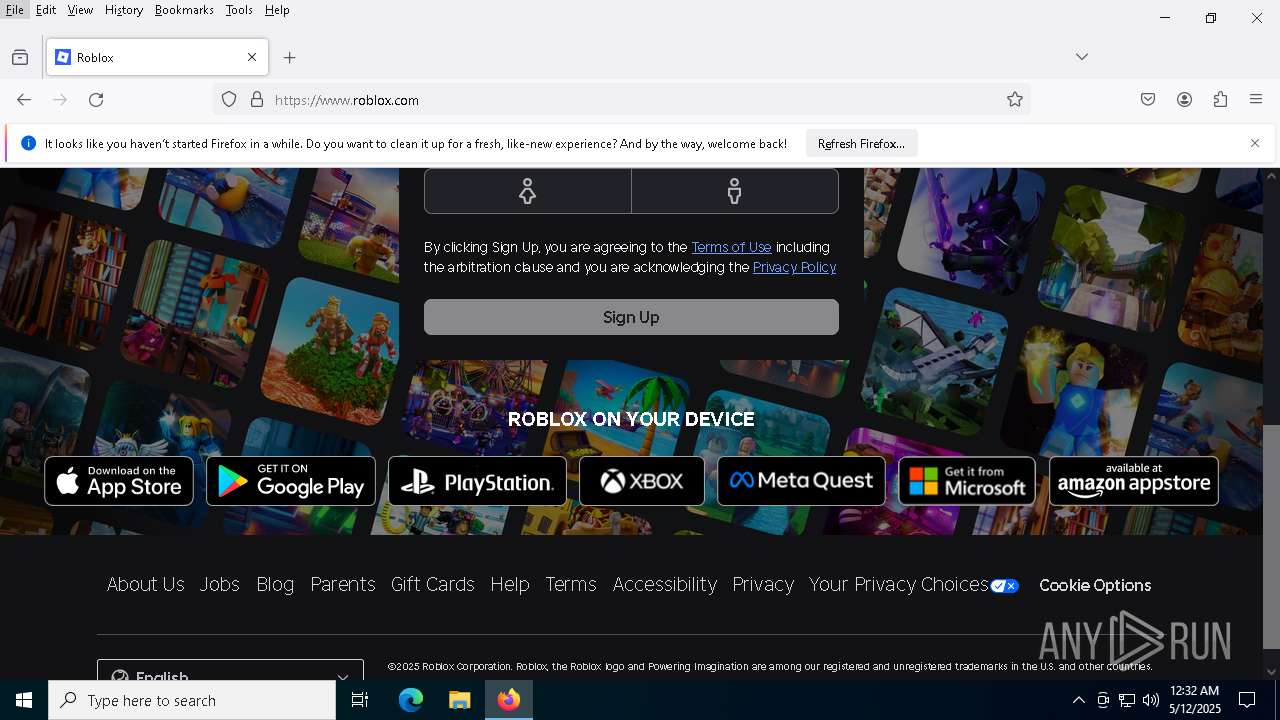Click the Sign Up button
This screenshot has height=720, width=1280.
(631, 317)
